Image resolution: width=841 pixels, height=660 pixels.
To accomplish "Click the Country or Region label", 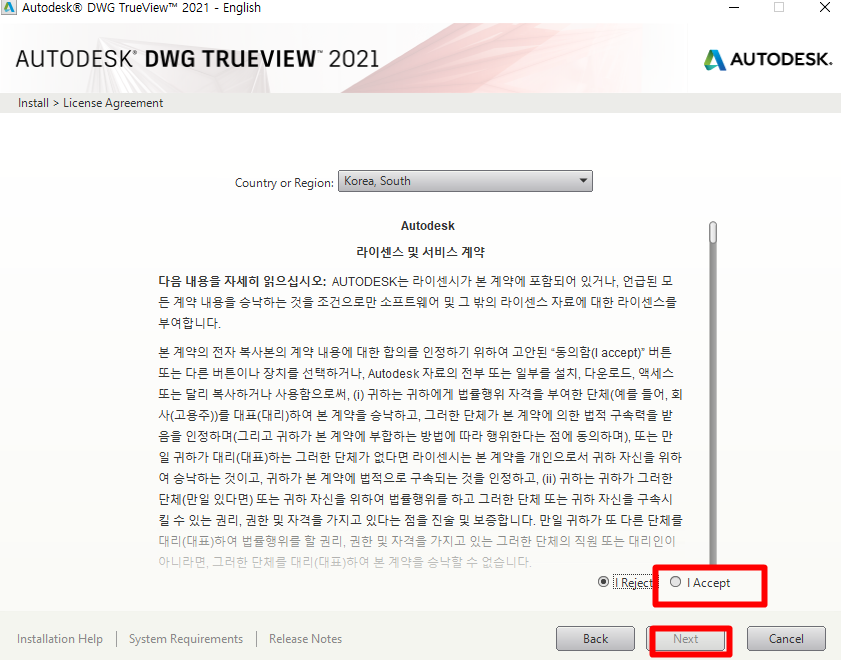I will pos(284,183).
